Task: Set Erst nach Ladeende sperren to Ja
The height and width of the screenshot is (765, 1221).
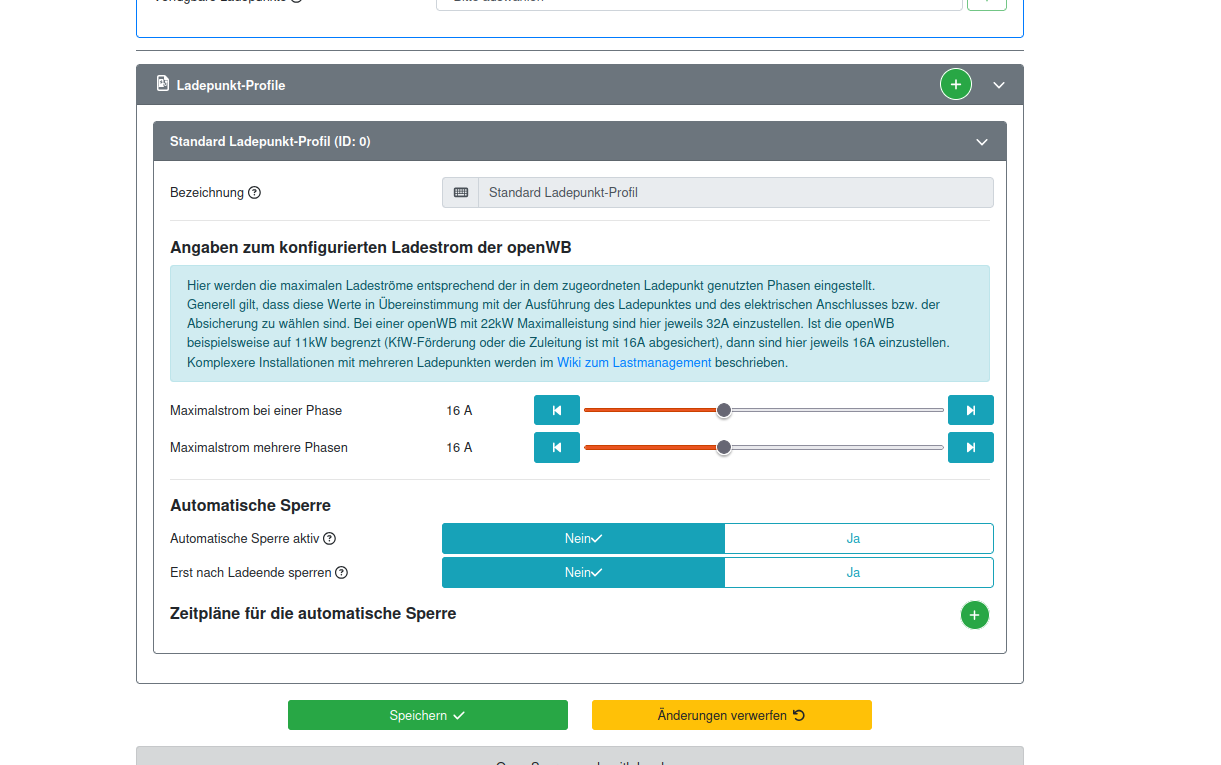Action: [859, 572]
